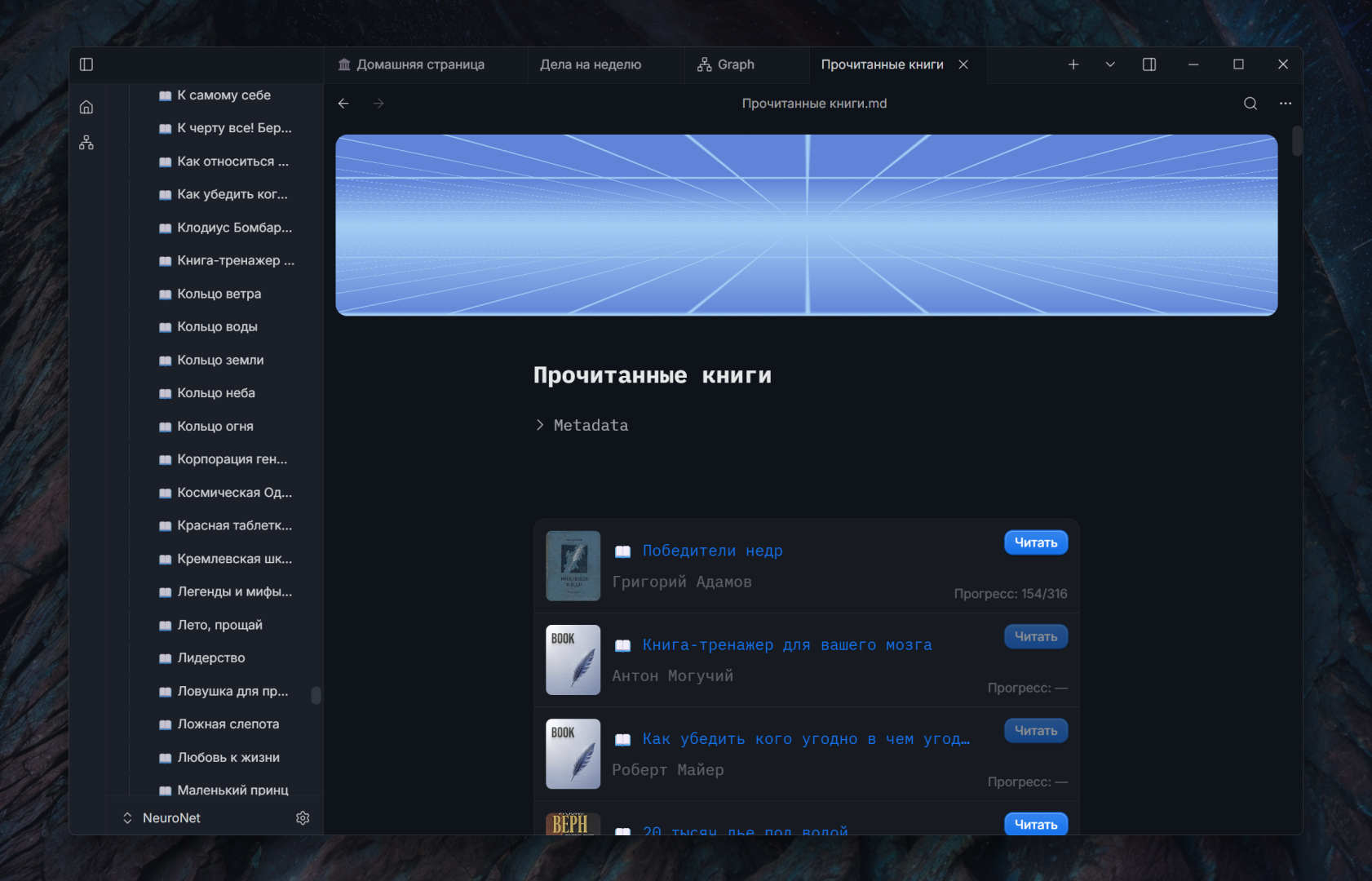Open Книга-тренажер для вашего мозга link
Image resolution: width=1372 pixels, height=881 pixels.
tap(787, 644)
